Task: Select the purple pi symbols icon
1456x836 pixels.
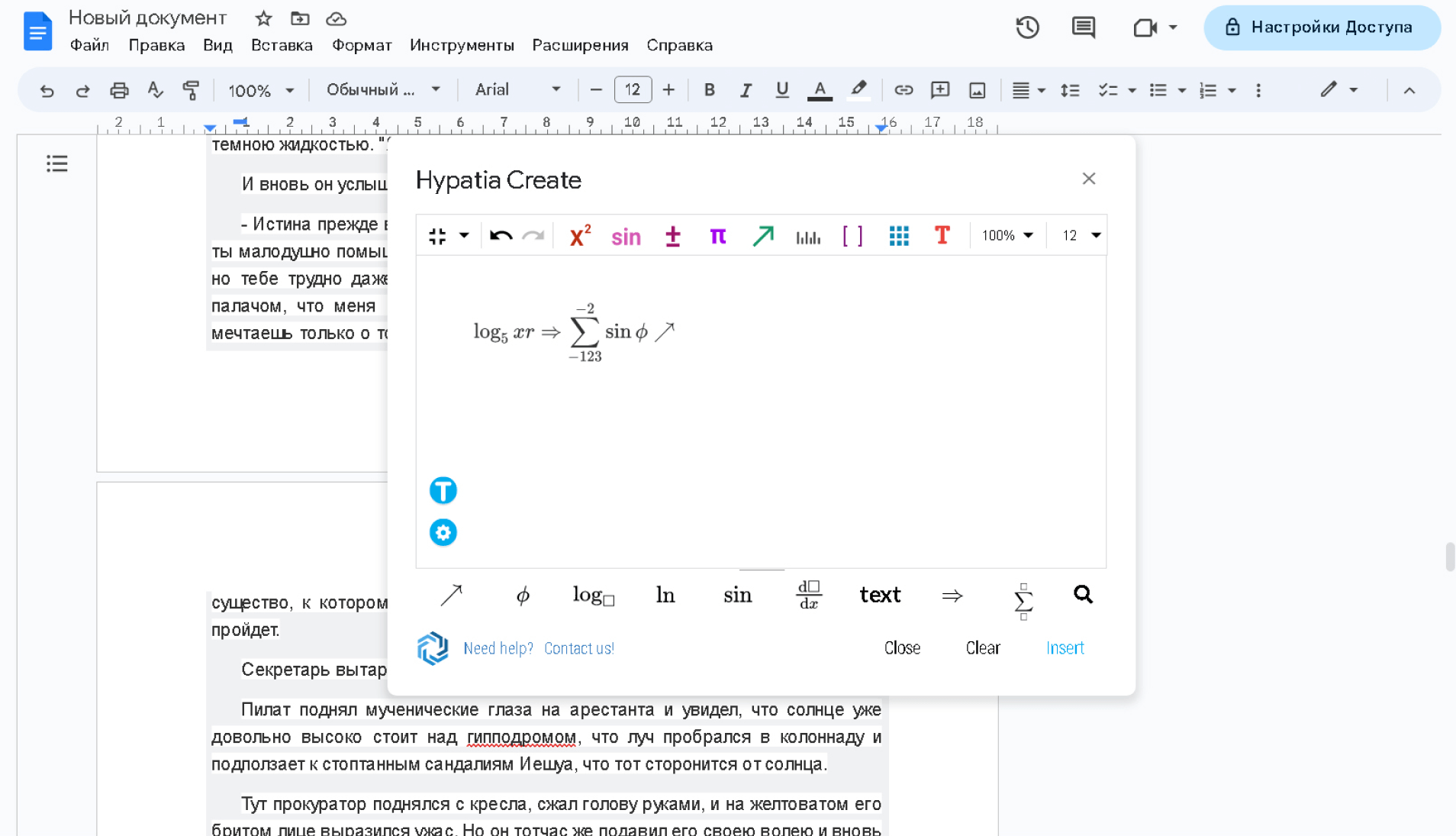Action: click(717, 236)
